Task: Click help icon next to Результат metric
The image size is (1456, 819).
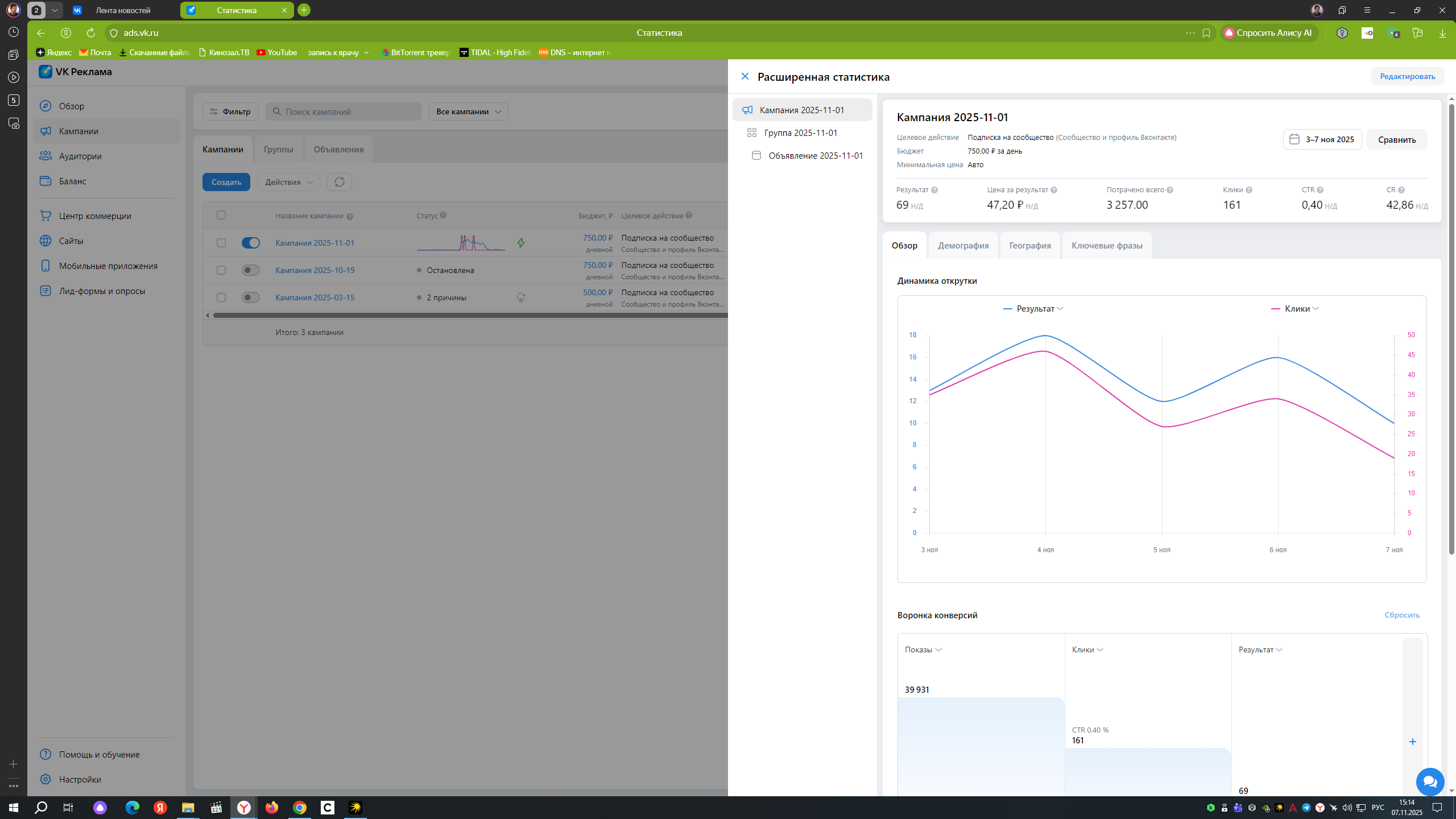Action: (x=934, y=190)
